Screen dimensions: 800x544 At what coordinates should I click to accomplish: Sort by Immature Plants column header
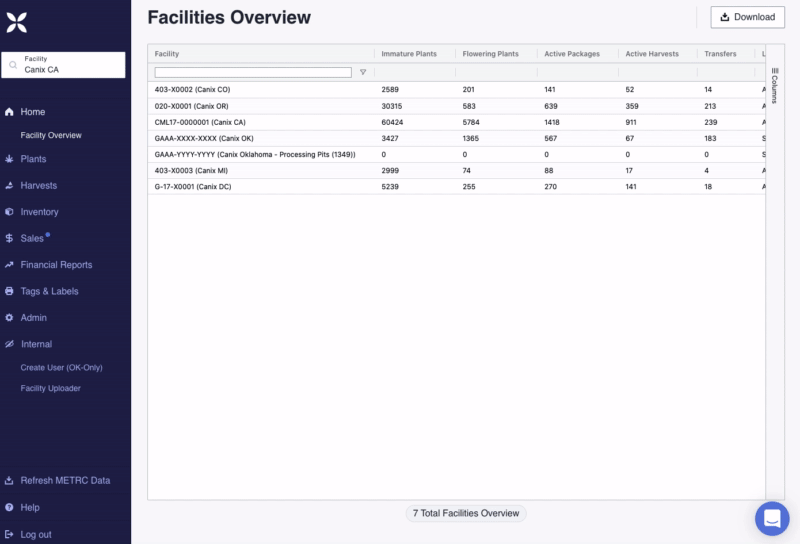point(409,54)
